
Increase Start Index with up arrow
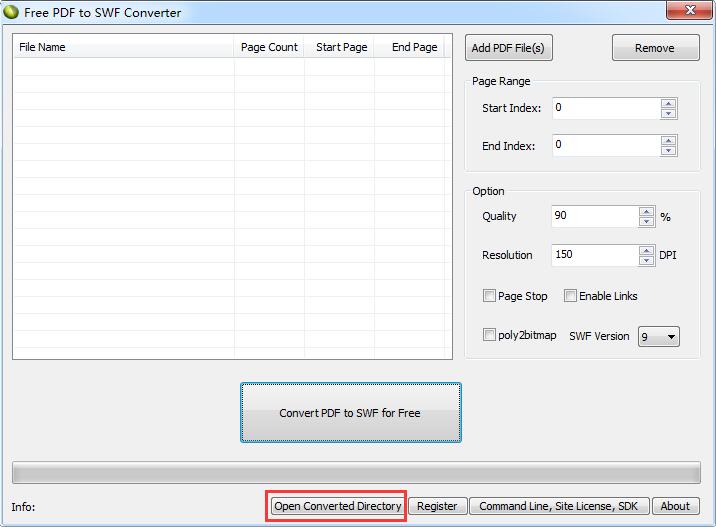[668, 103]
